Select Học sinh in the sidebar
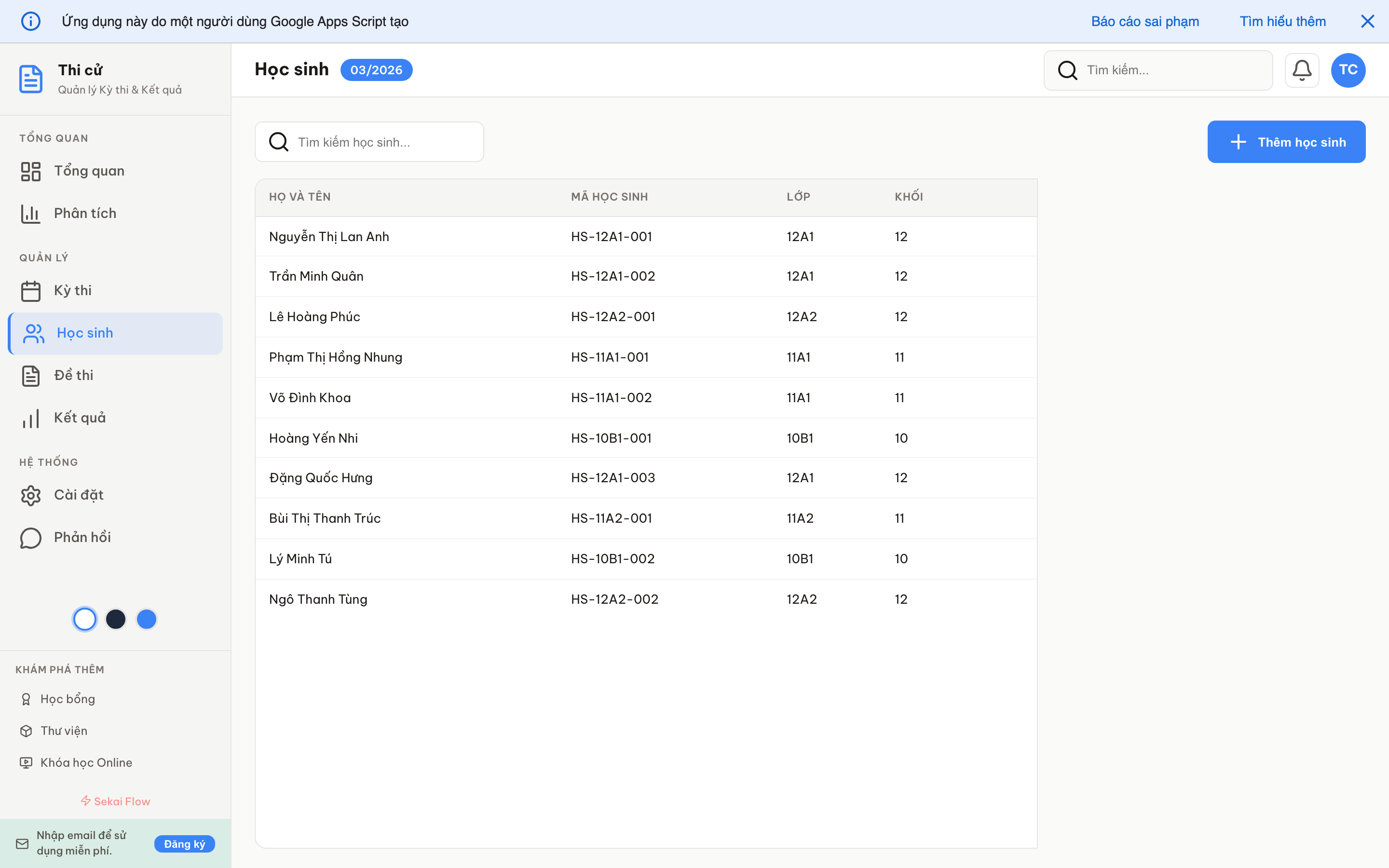The width and height of the screenshot is (1389, 868). 85,333
